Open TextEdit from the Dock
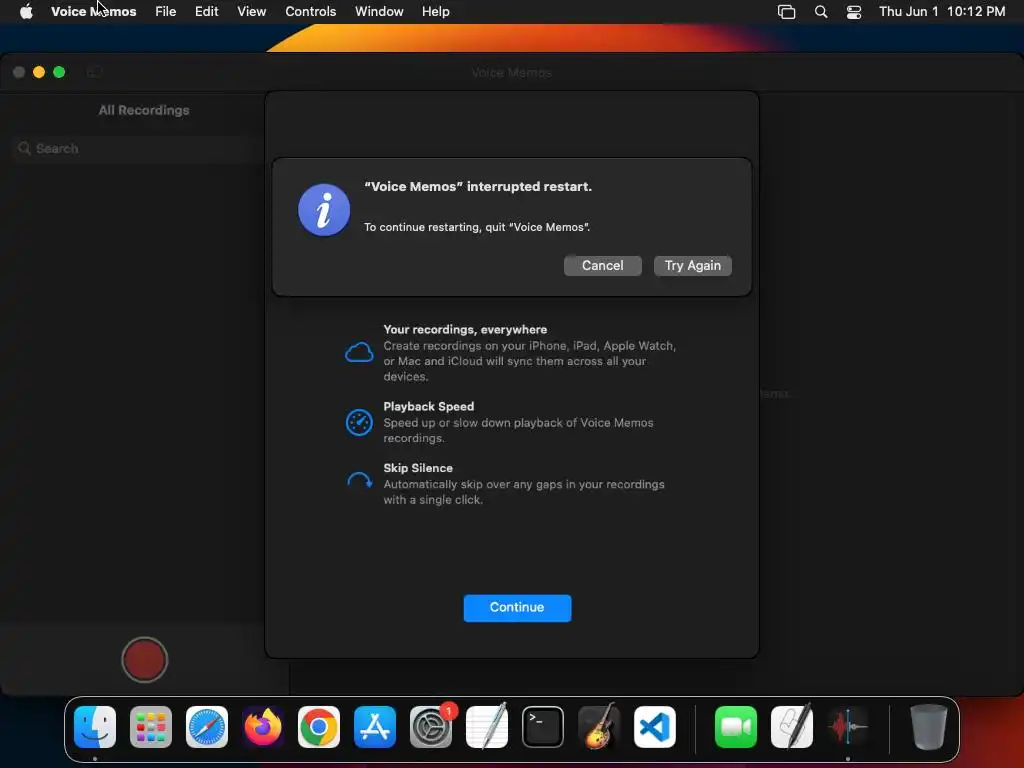 coord(487,727)
